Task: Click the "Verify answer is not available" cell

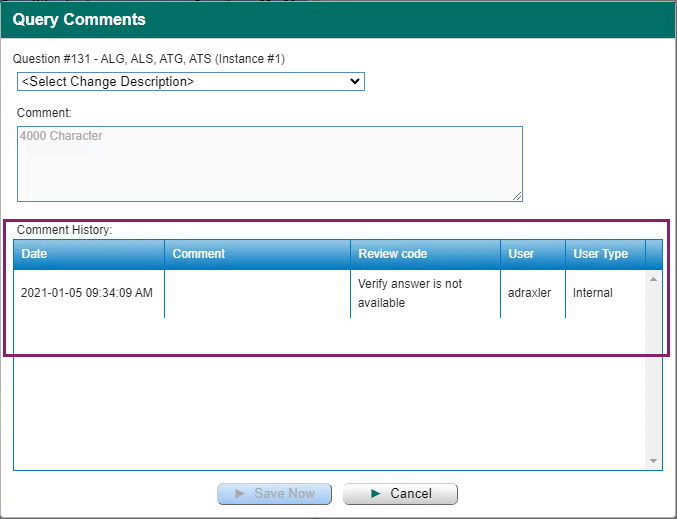Action: 424,293
